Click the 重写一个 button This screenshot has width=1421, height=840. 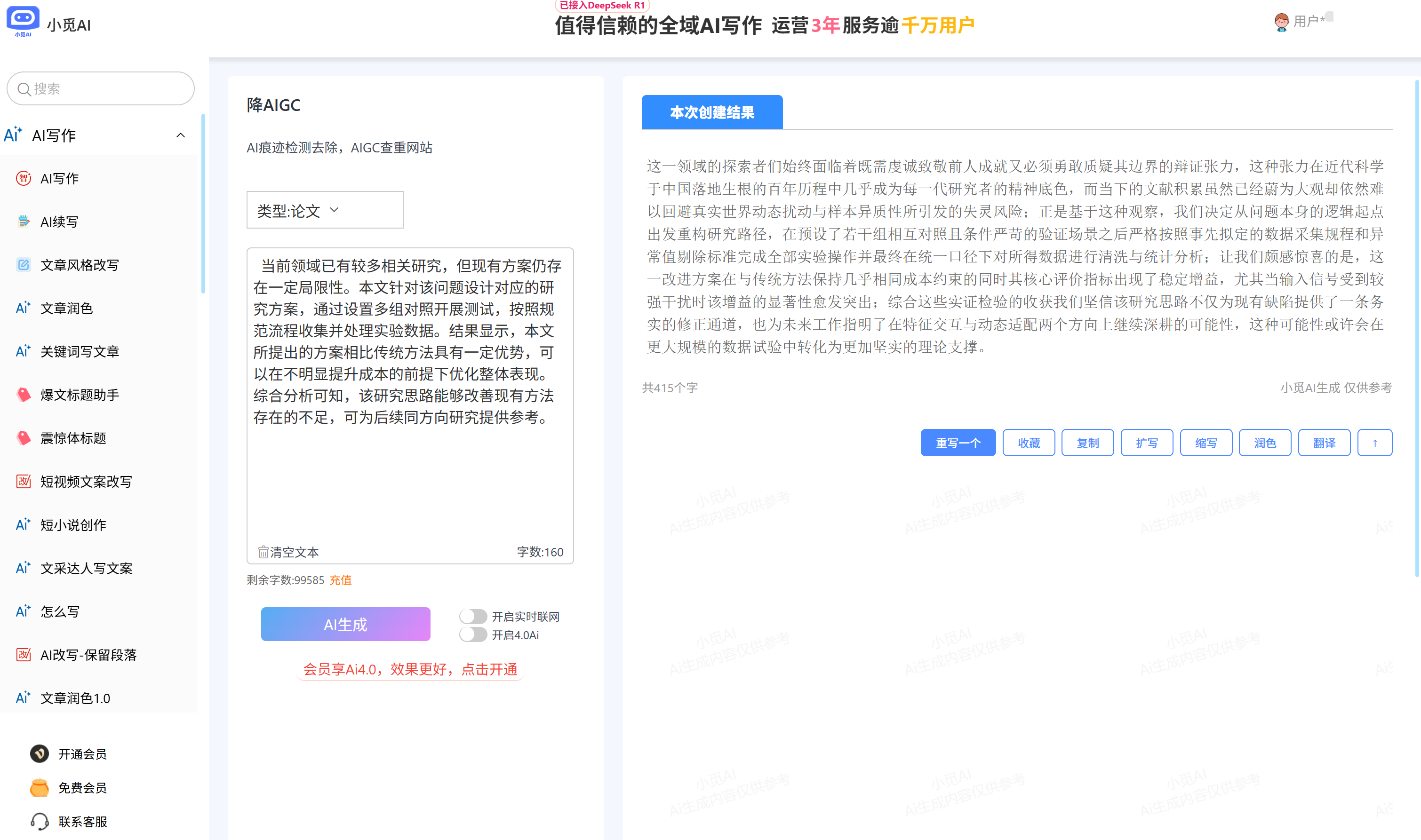[958, 443]
